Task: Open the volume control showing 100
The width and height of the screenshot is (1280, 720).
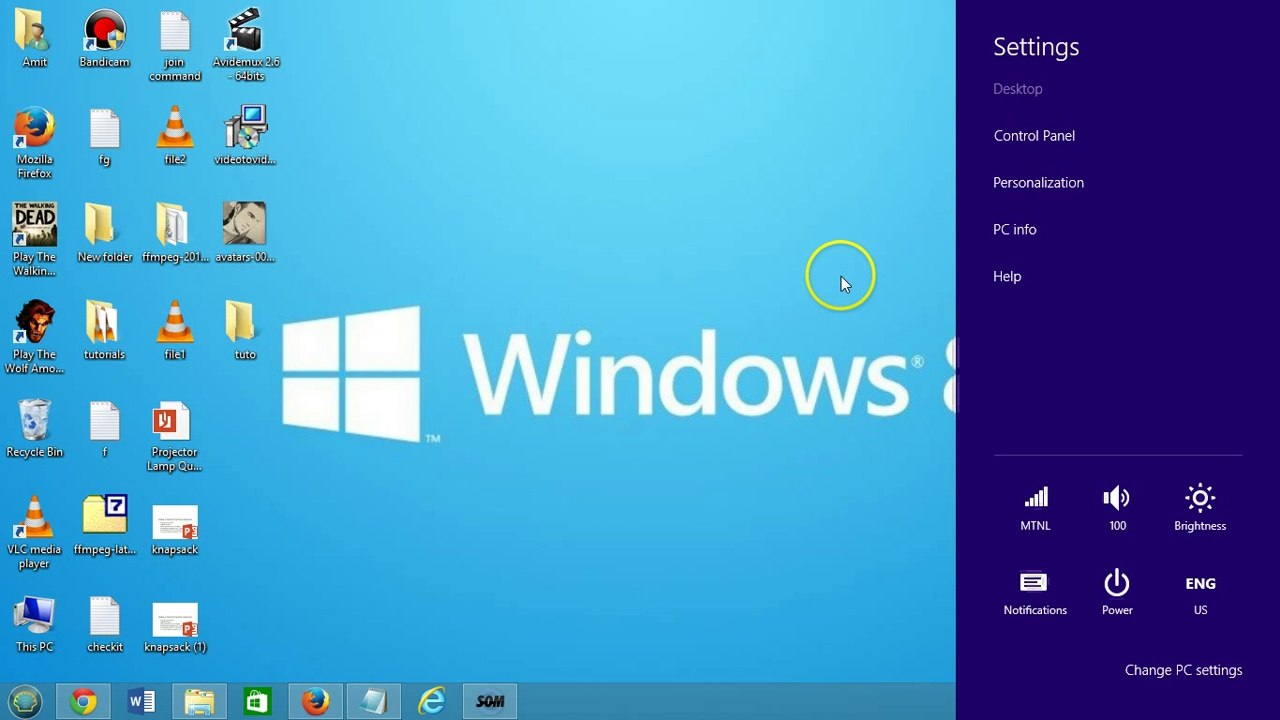Action: pos(1117,508)
